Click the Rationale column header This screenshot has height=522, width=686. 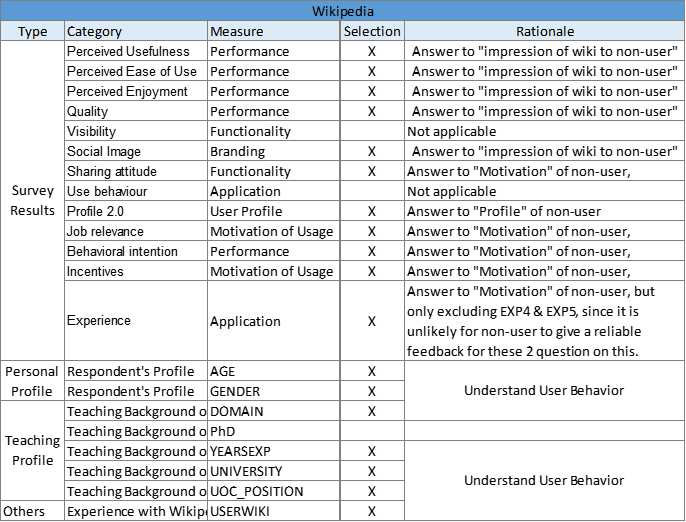click(545, 31)
